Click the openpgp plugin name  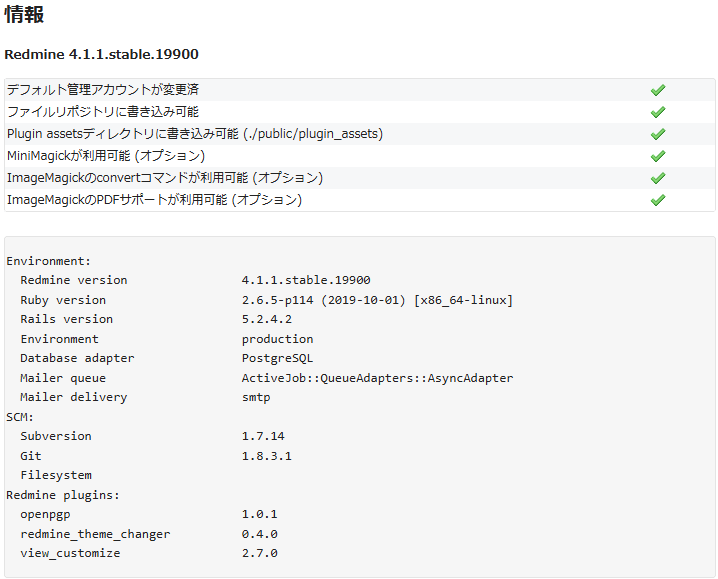point(45,514)
